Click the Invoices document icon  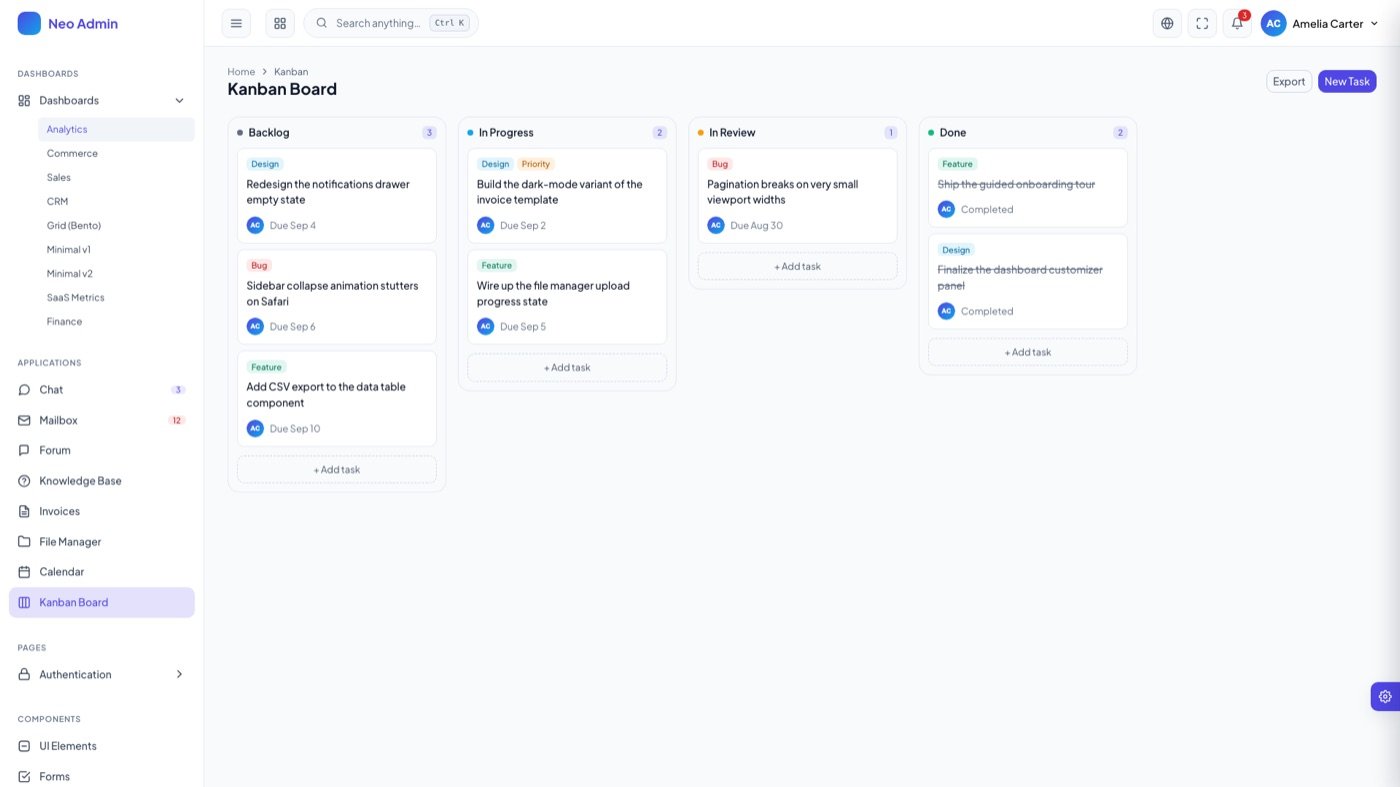click(x=24, y=511)
